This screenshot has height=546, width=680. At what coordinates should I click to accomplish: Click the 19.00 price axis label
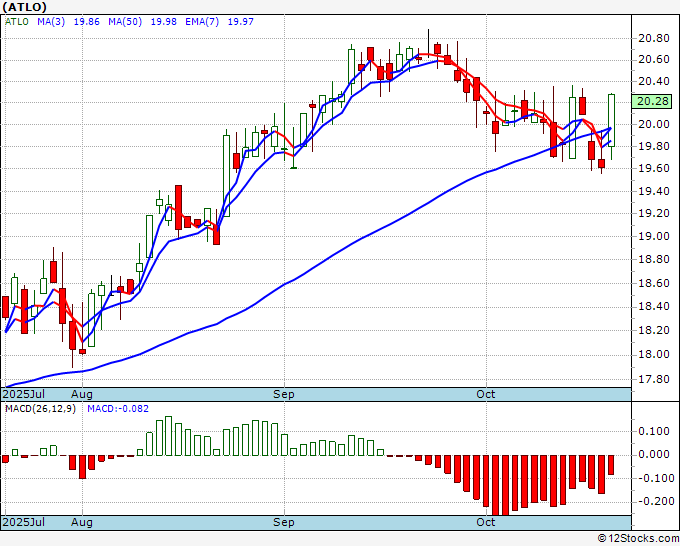[x=654, y=236]
